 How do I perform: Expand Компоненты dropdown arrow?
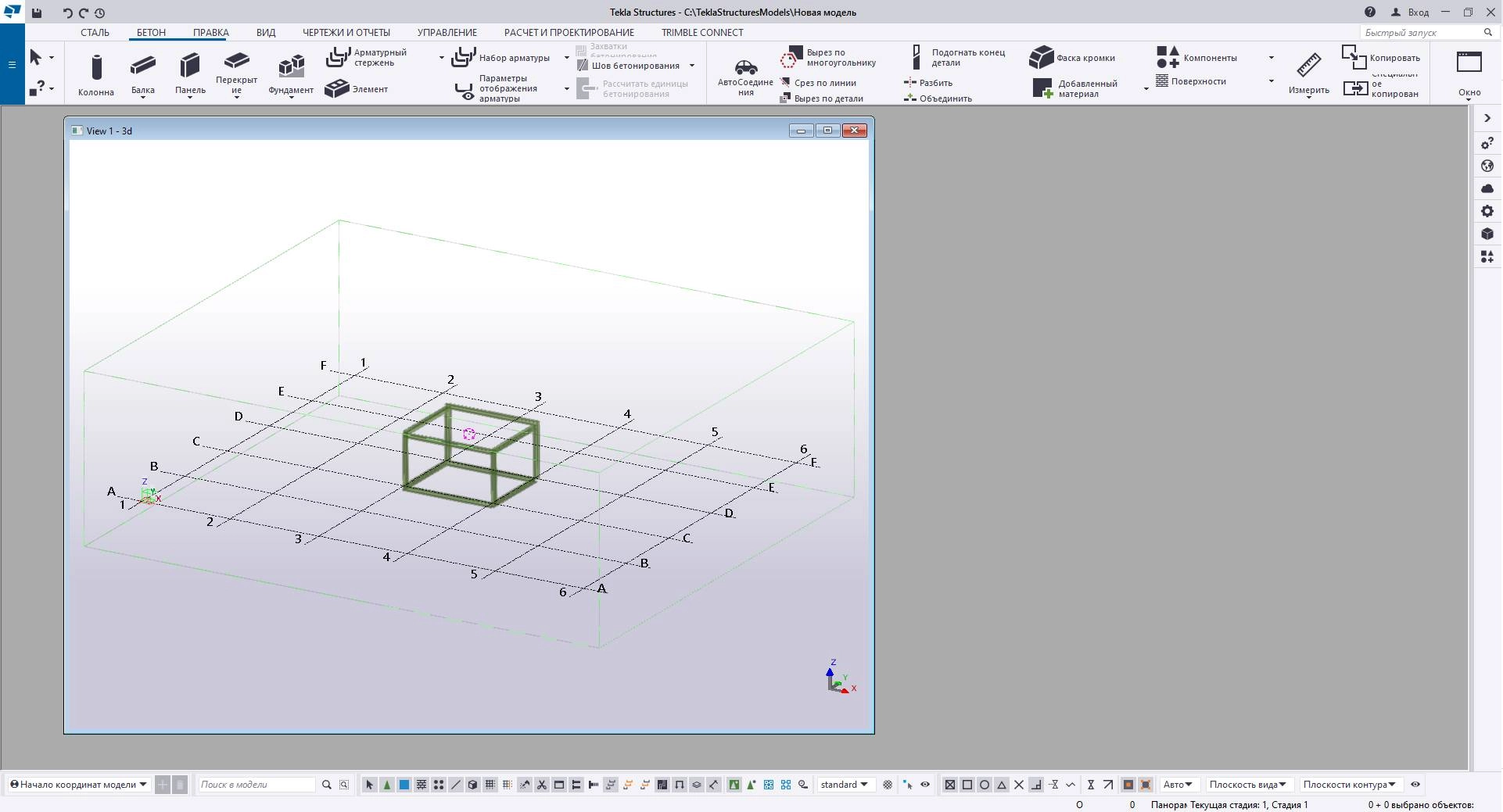(1271, 57)
